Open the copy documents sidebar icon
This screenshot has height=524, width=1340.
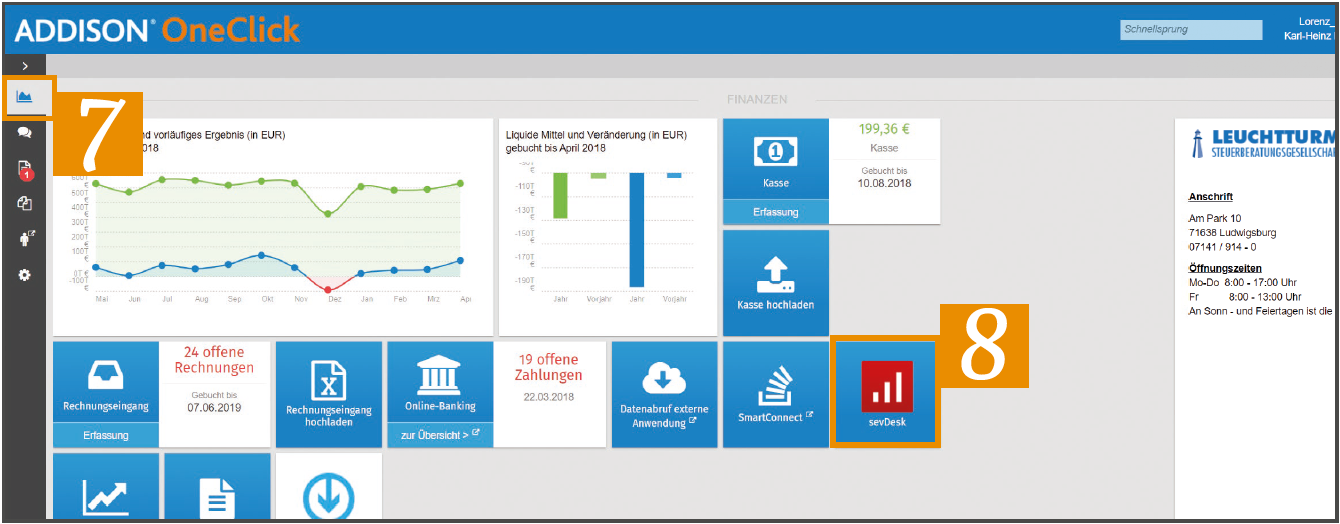25,203
